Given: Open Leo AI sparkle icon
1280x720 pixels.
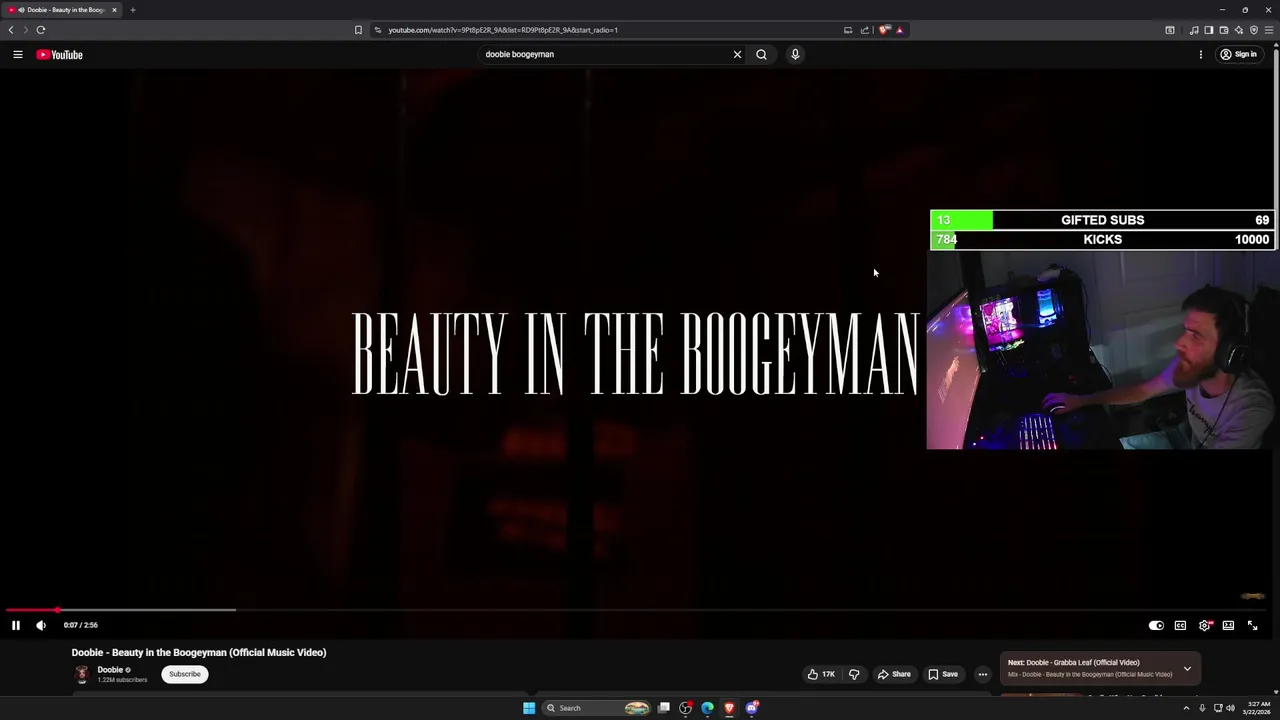Looking at the screenshot, I should point(1238,30).
